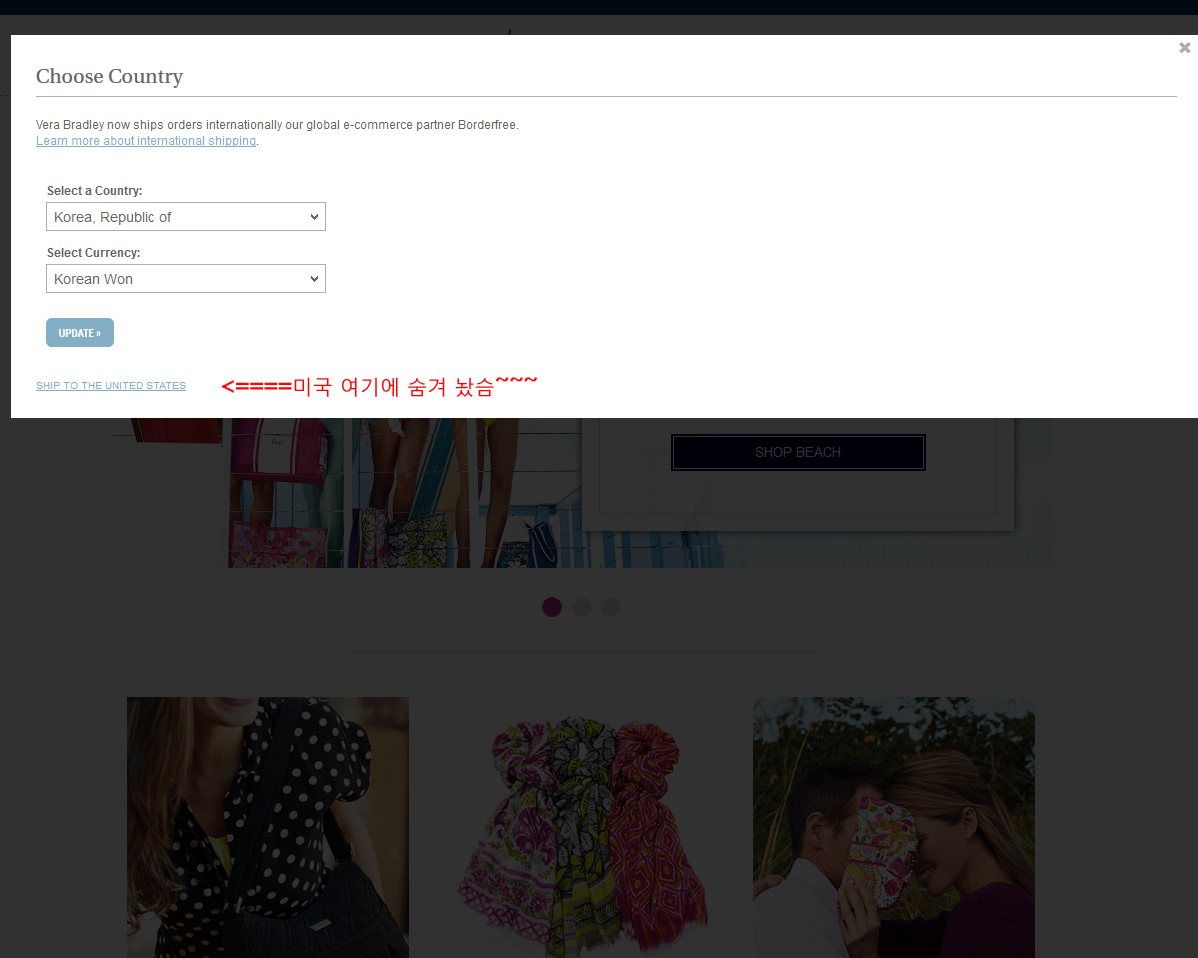The height and width of the screenshot is (958, 1198).
Task: Close the Choose Country dialog
Action: (1184, 48)
